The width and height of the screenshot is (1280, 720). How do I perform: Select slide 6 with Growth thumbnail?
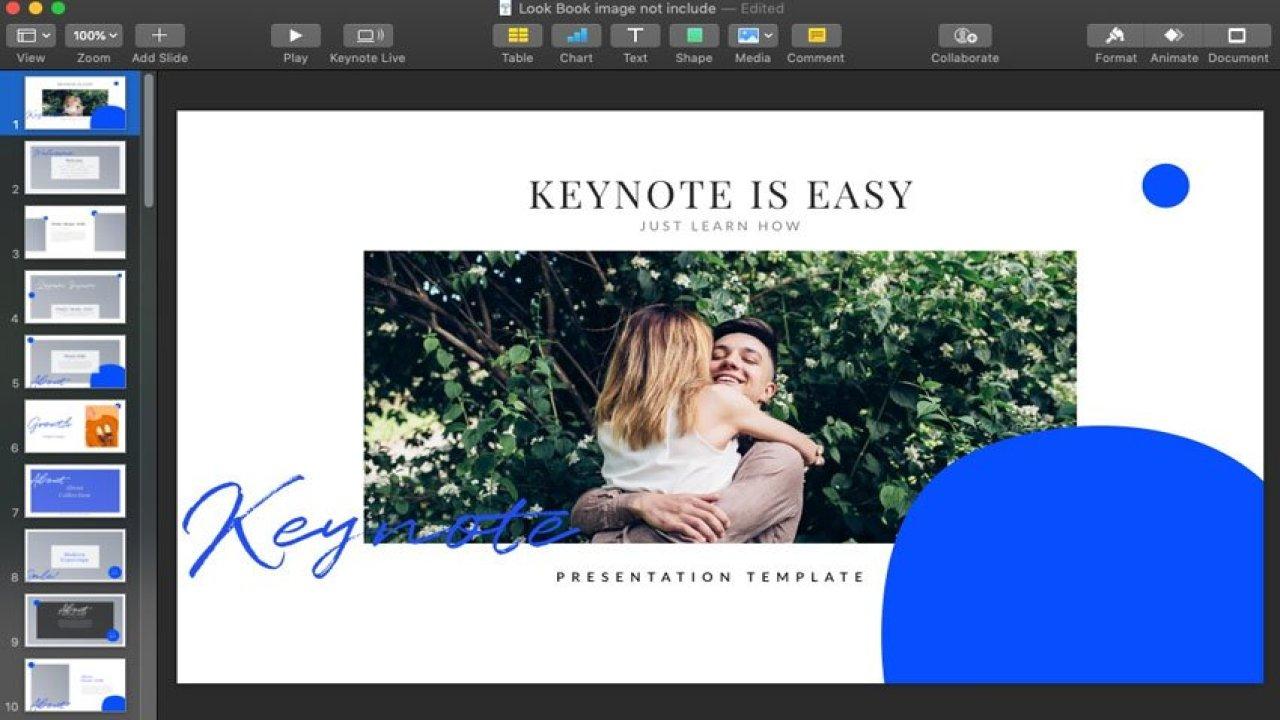click(75, 424)
